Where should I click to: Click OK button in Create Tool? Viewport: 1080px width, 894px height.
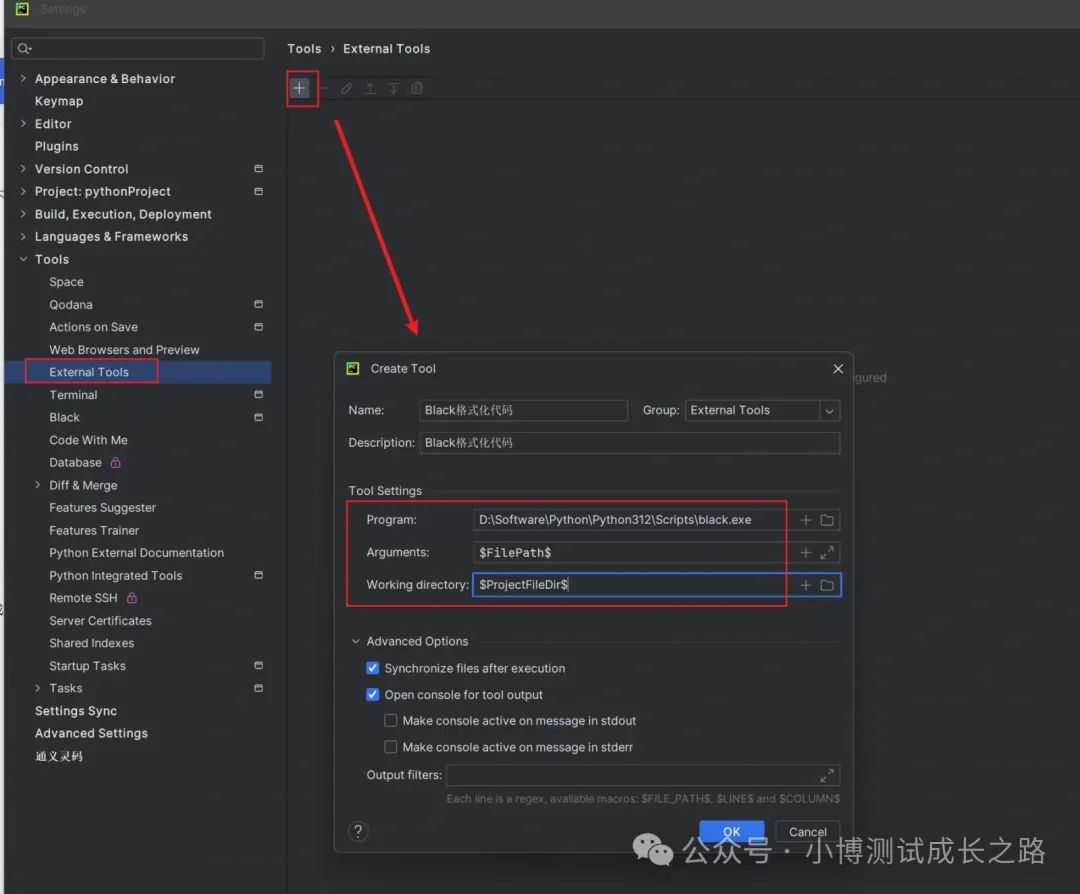731,831
